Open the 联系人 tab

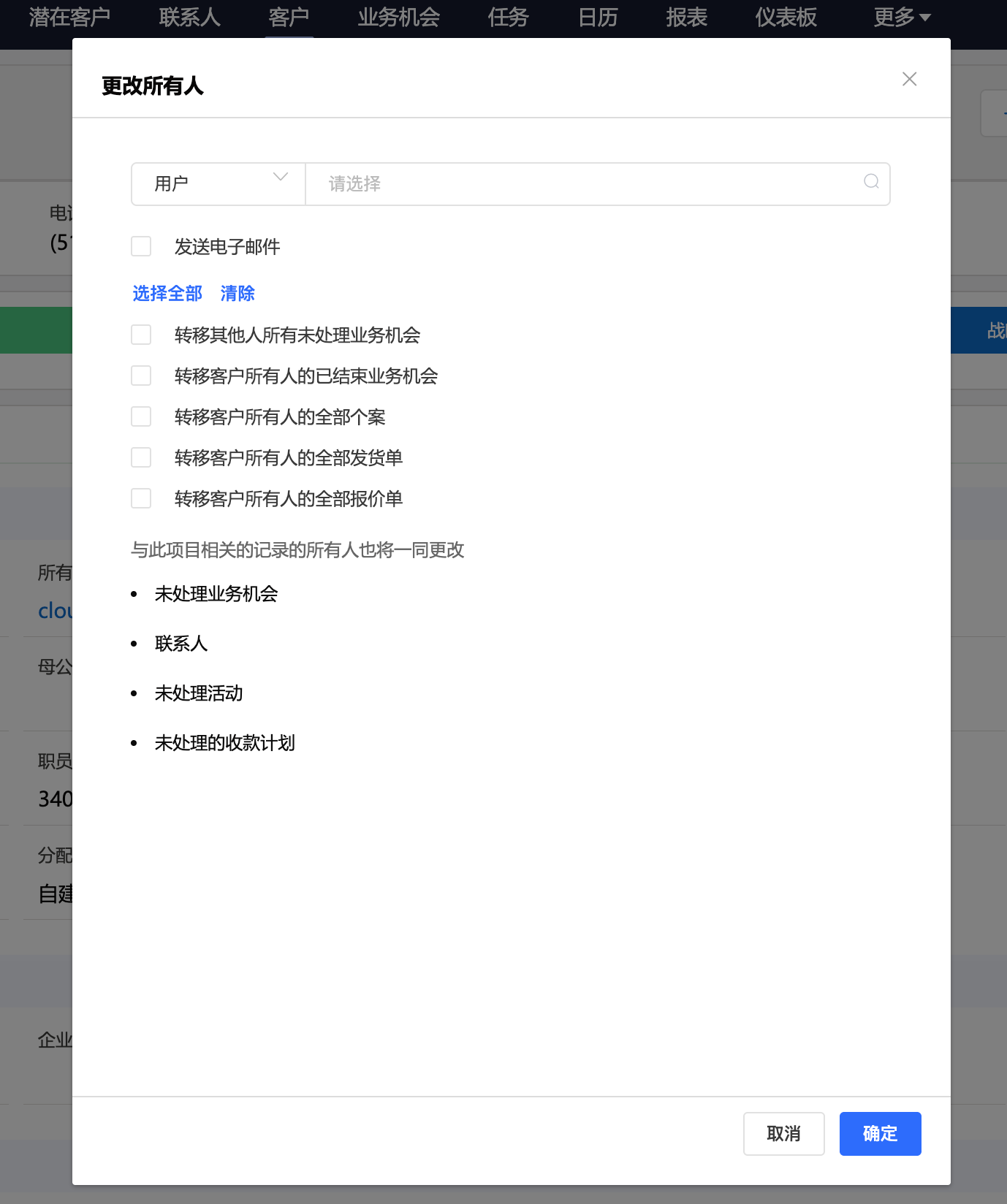point(189,18)
